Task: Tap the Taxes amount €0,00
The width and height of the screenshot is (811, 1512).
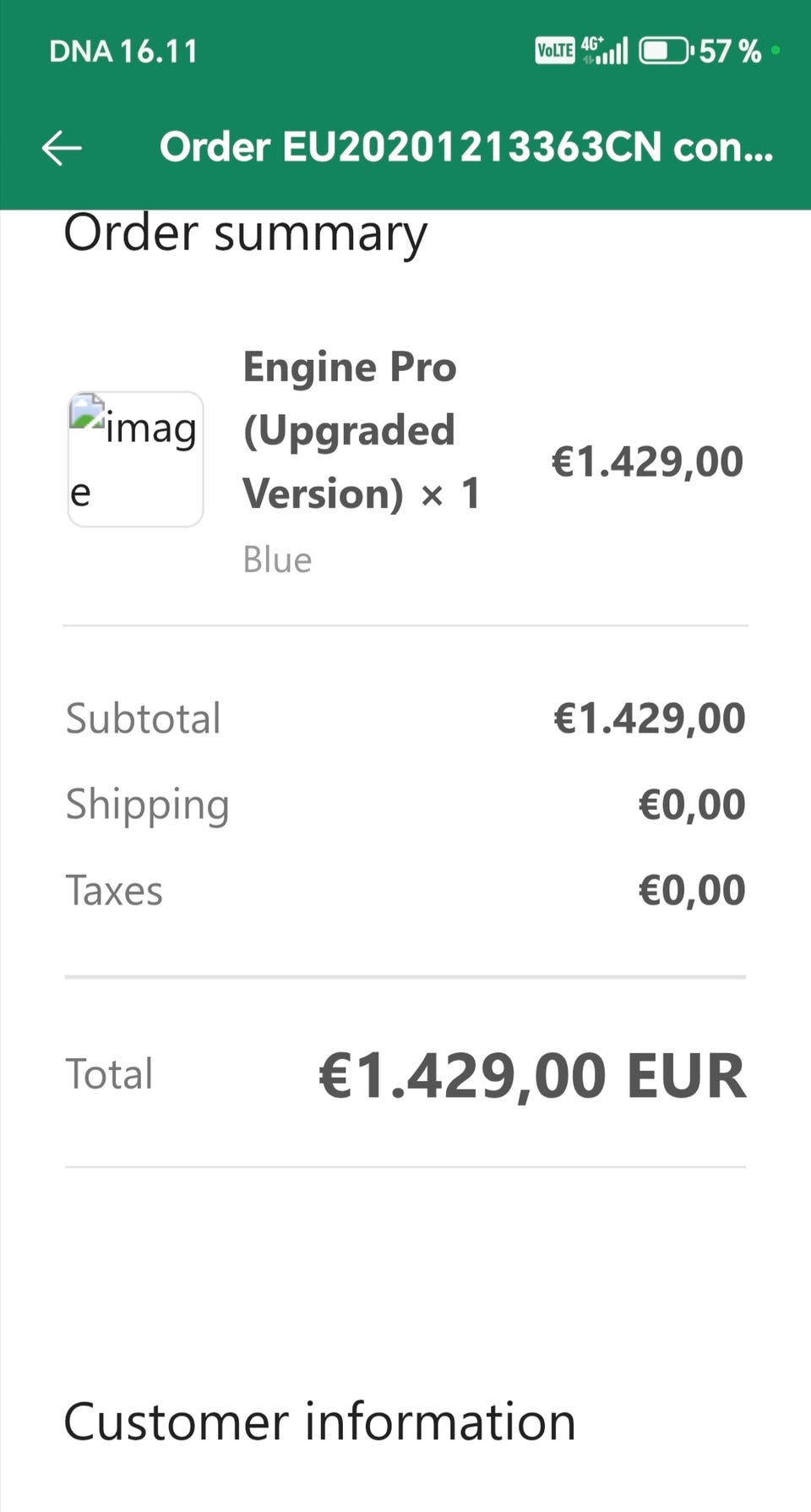Action: point(692,891)
